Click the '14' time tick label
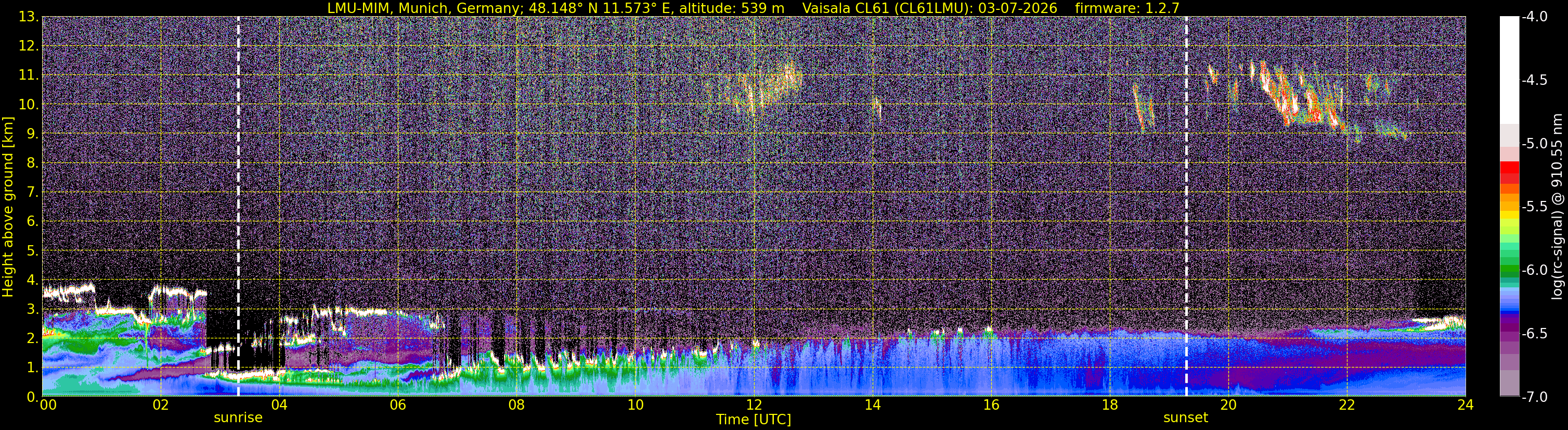This screenshot has width=1568, height=430. point(872,404)
